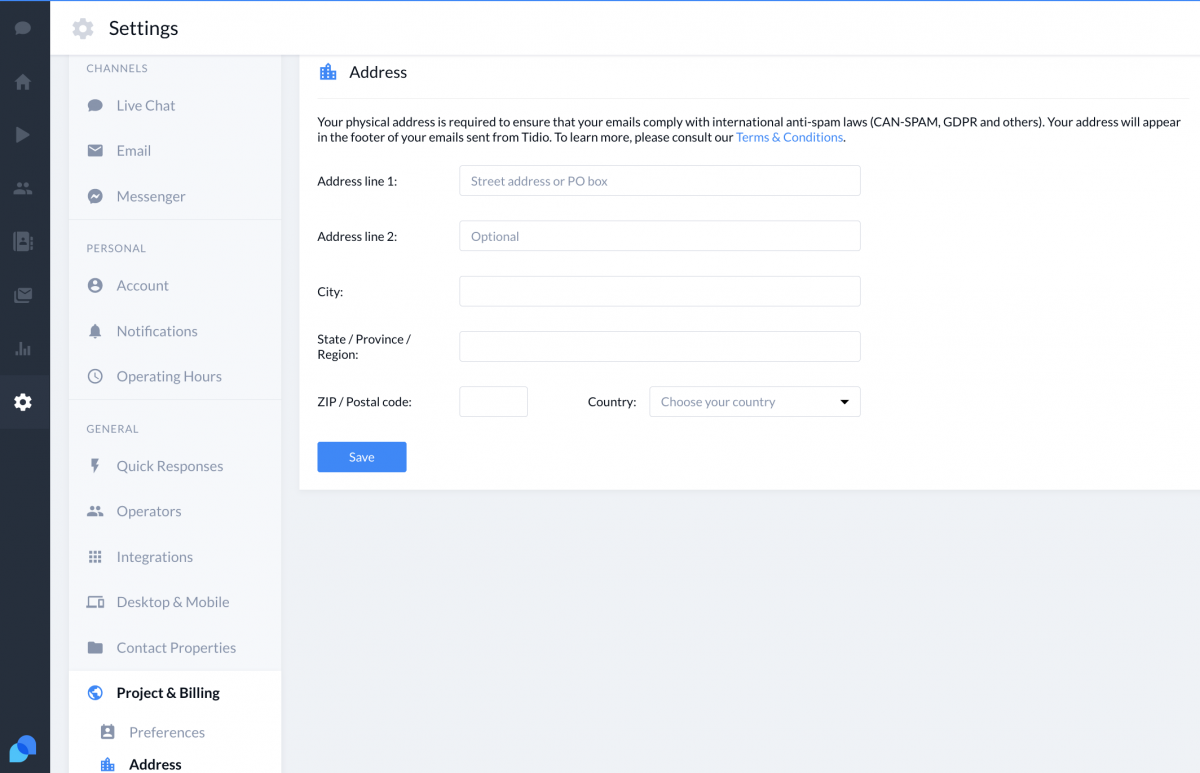The height and width of the screenshot is (773, 1200).
Task: Focus the City input field
Action: (x=660, y=291)
